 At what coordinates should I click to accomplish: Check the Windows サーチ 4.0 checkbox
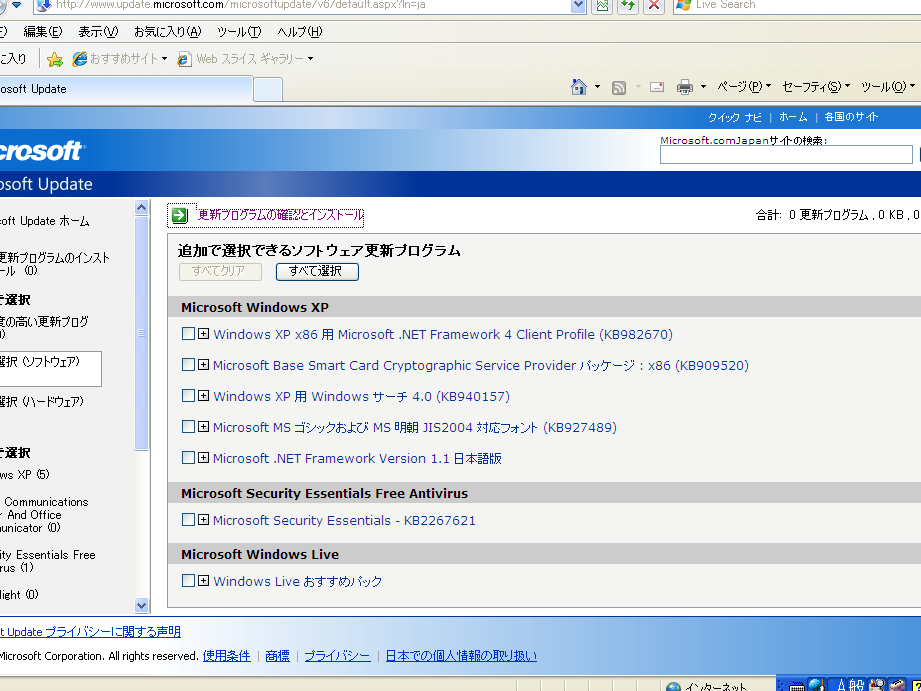(188, 395)
